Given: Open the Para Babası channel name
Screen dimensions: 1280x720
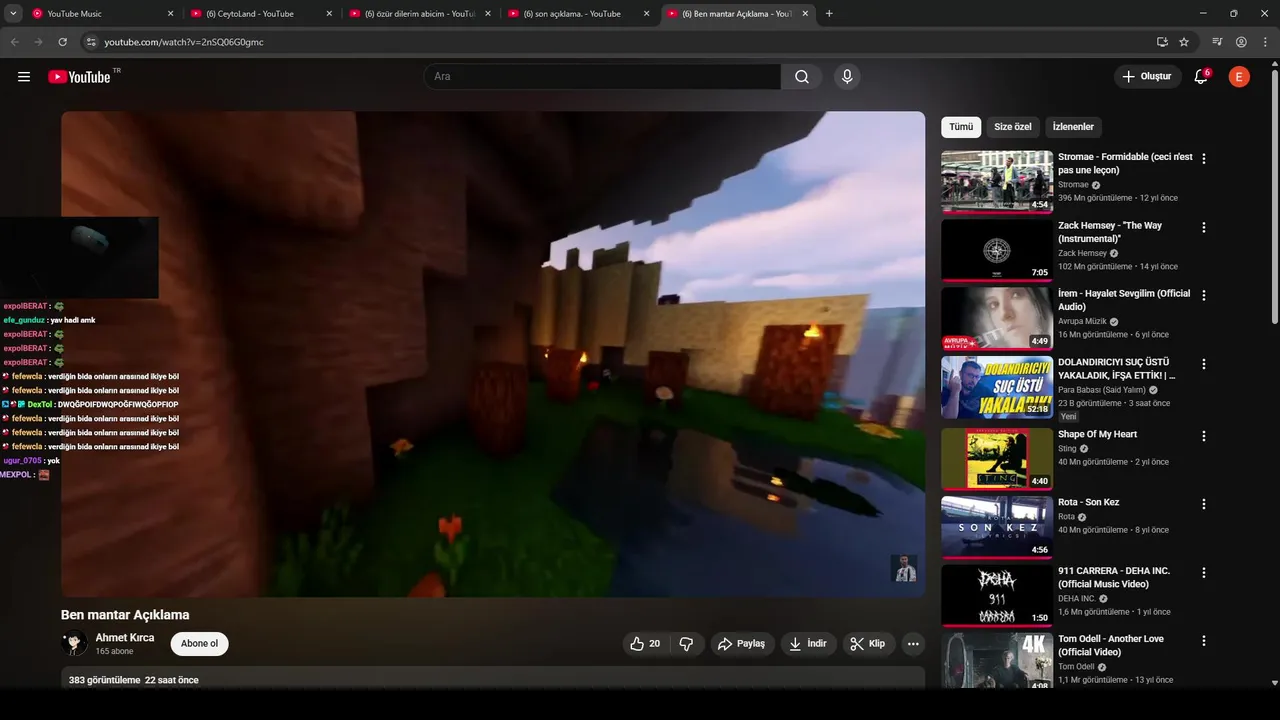Looking at the screenshot, I should pos(1101,390).
